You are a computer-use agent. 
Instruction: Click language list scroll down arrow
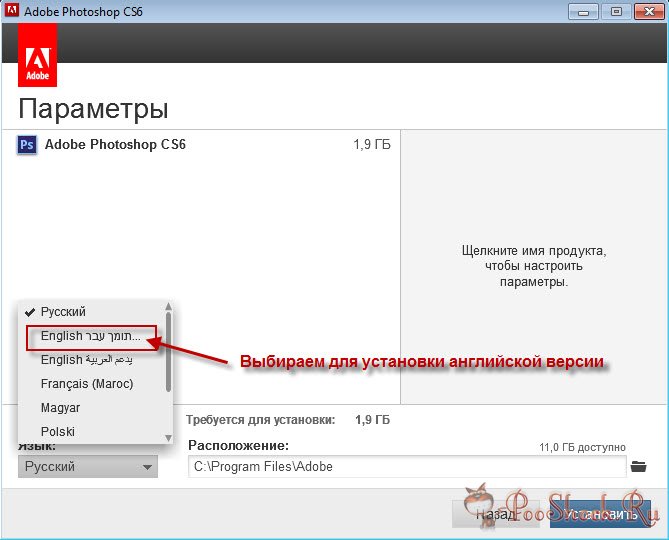click(x=169, y=438)
